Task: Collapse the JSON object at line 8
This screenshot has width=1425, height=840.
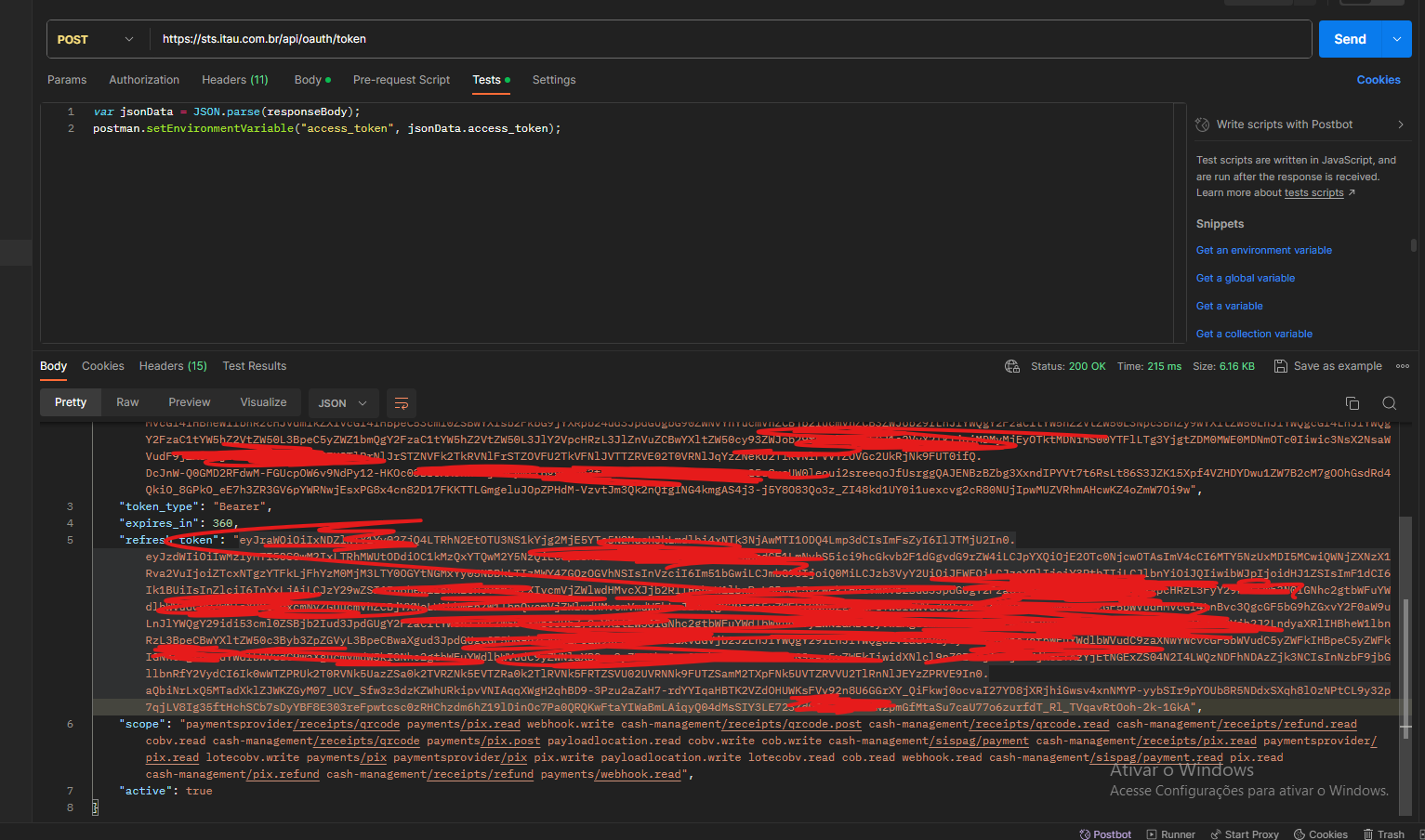Action: point(95,807)
